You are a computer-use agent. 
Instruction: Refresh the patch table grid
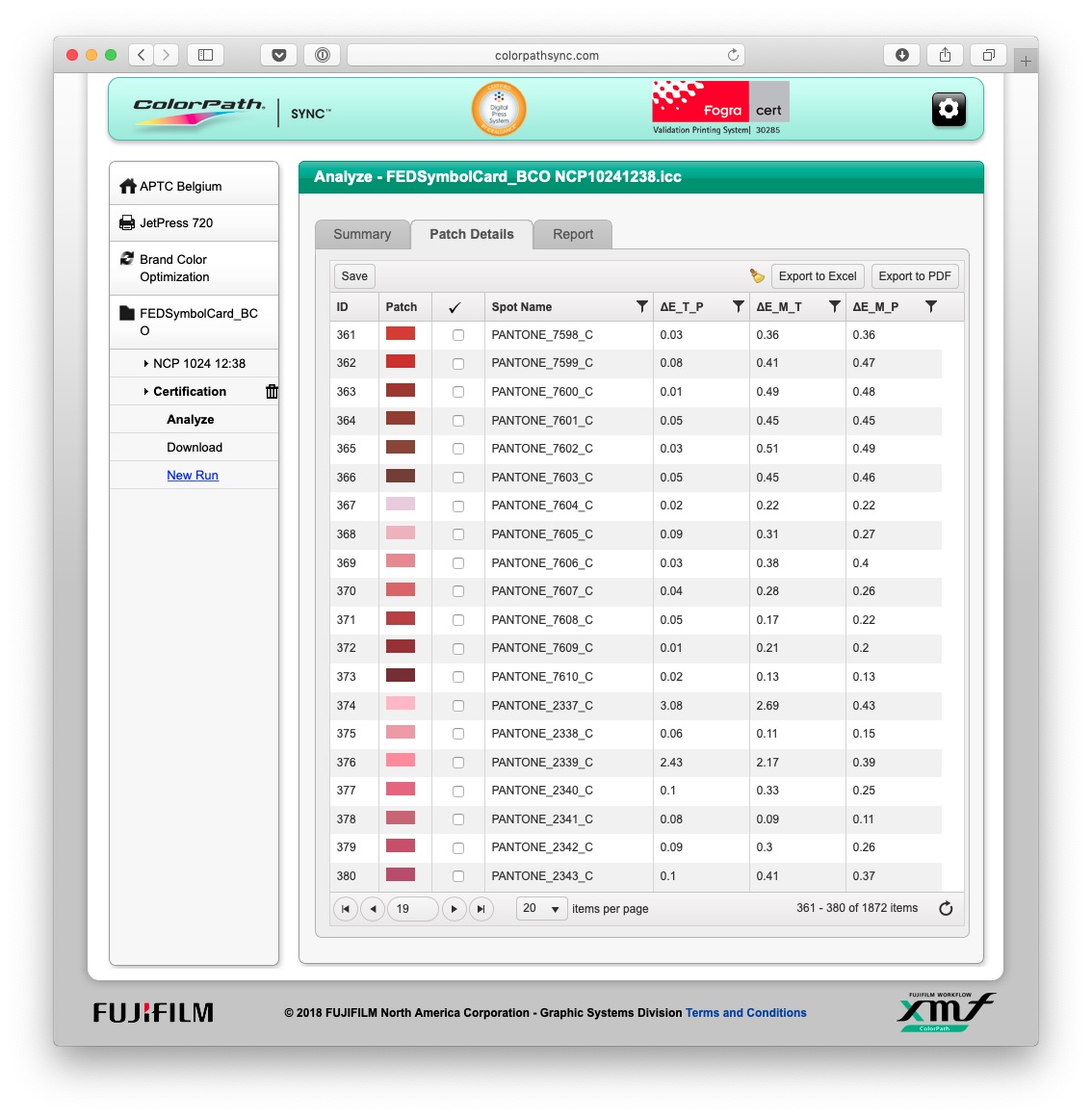click(946, 908)
